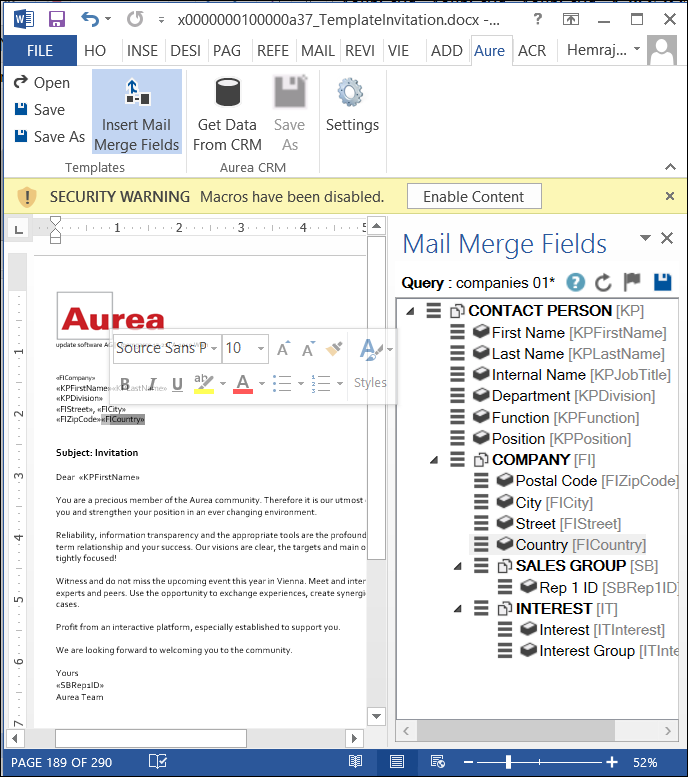Click proofing errors icon in status bar
Screen dimensions: 688x777
[x=158, y=762]
